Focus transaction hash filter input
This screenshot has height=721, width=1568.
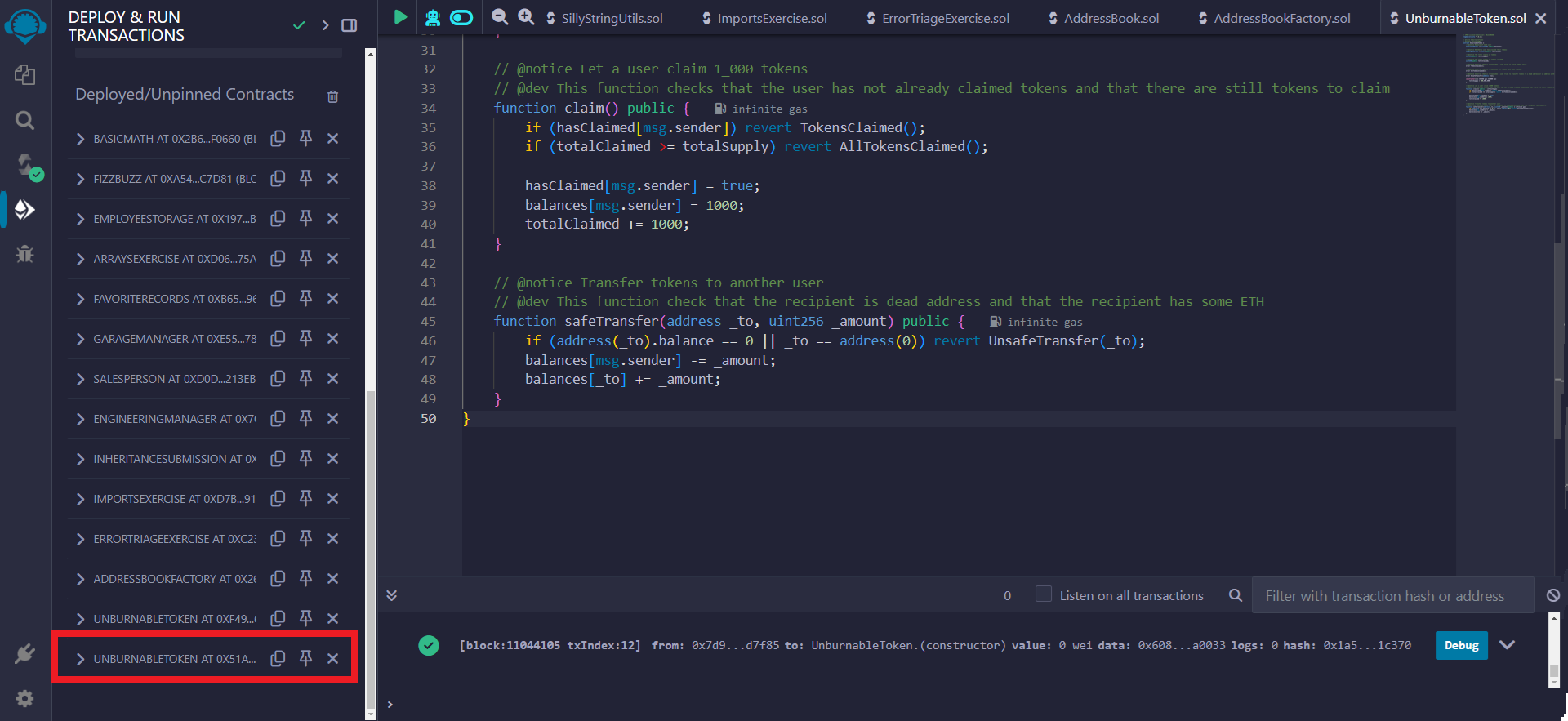tap(1392, 595)
